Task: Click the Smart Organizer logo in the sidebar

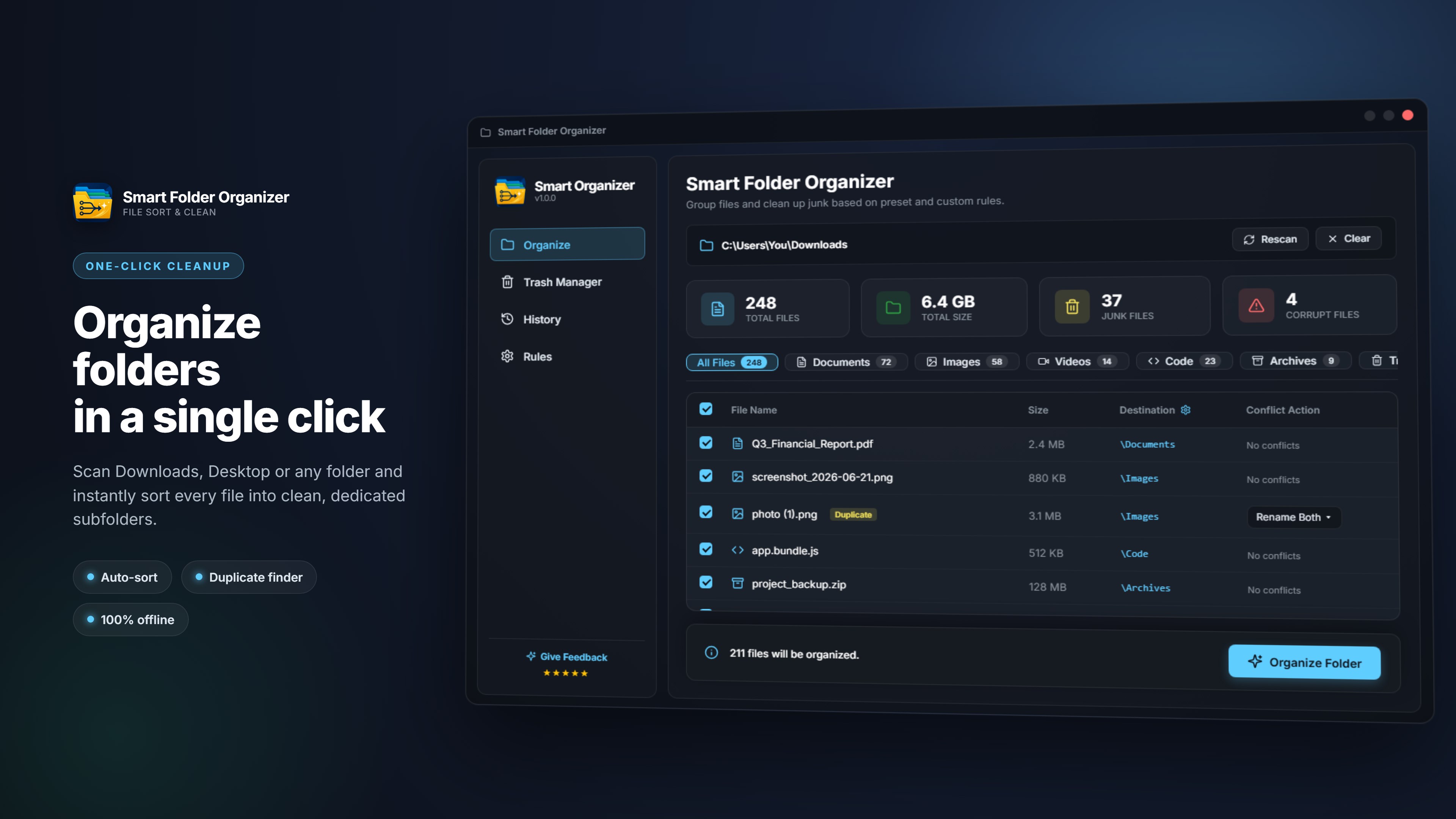Action: coord(510,191)
